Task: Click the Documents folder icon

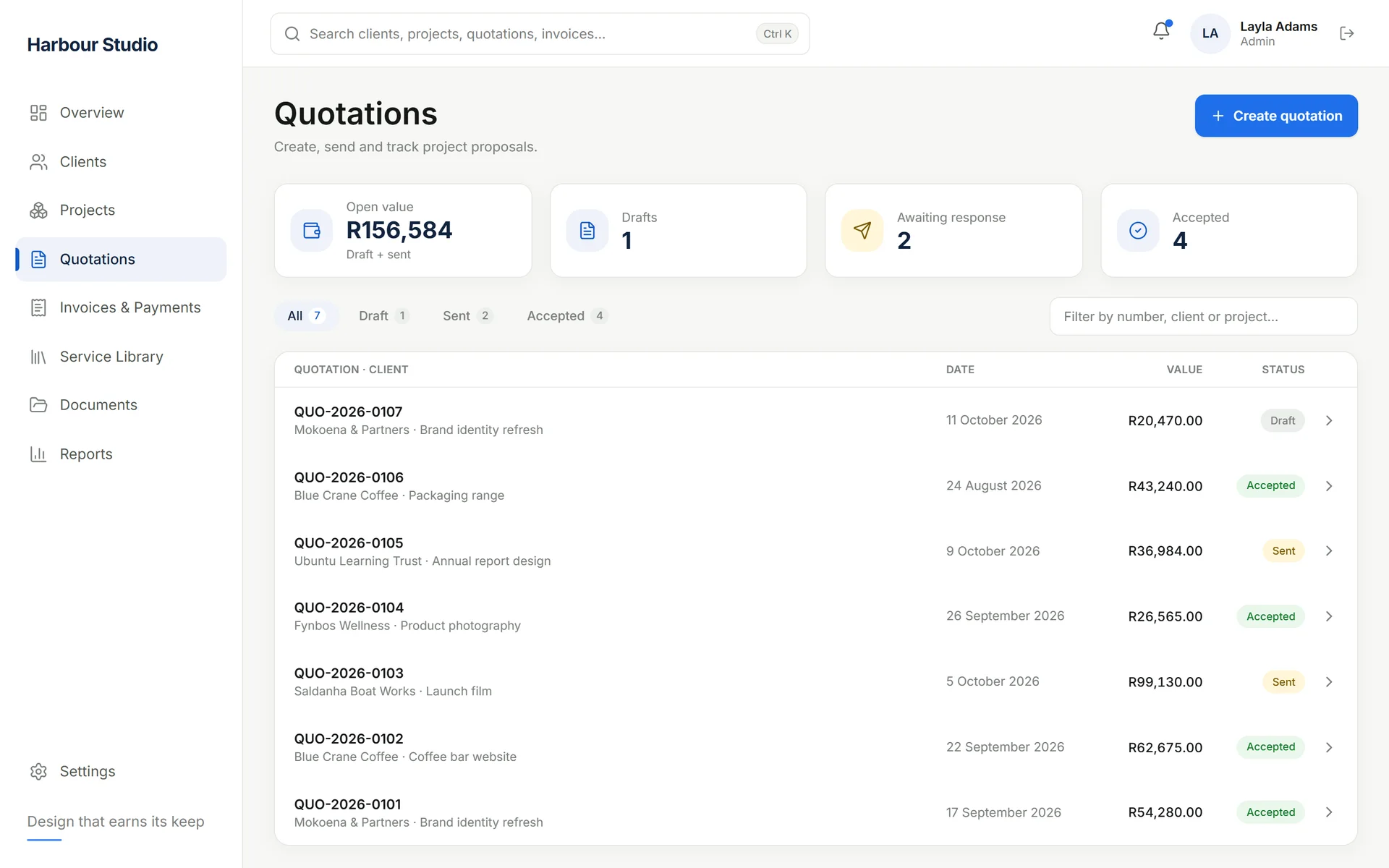Action: coord(38,405)
